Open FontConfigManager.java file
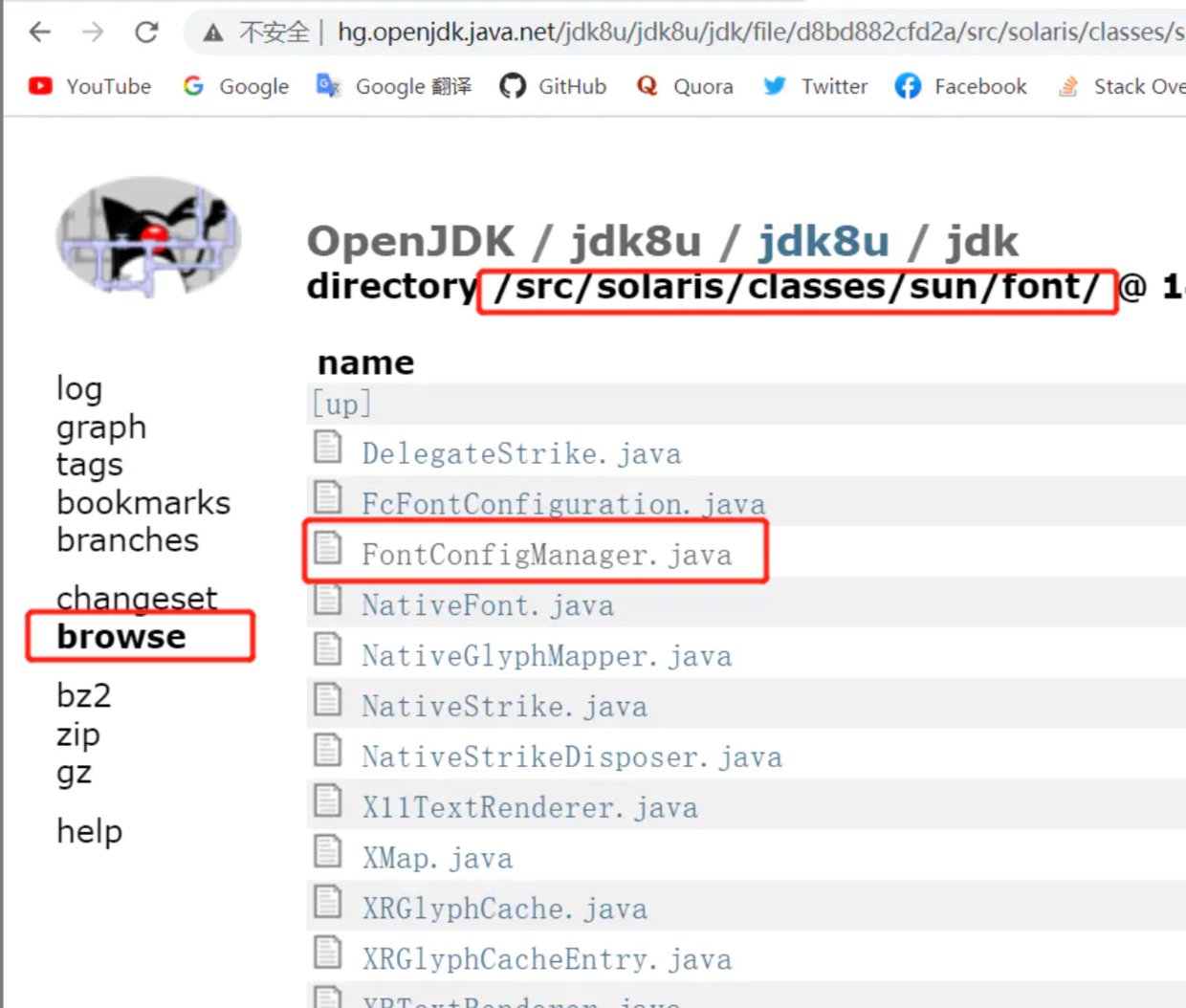 coord(547,555)
